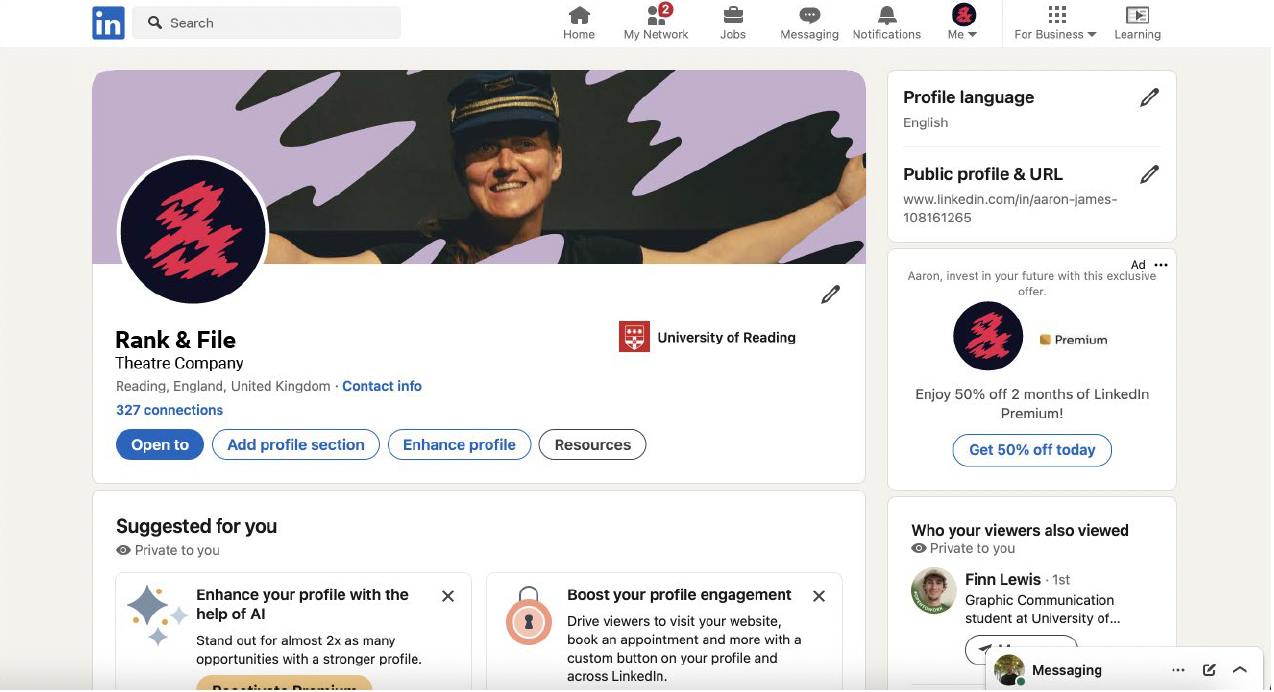
Task: Open the Messaging nav icon
Action: pyautogui.click(x=809, y=23)
